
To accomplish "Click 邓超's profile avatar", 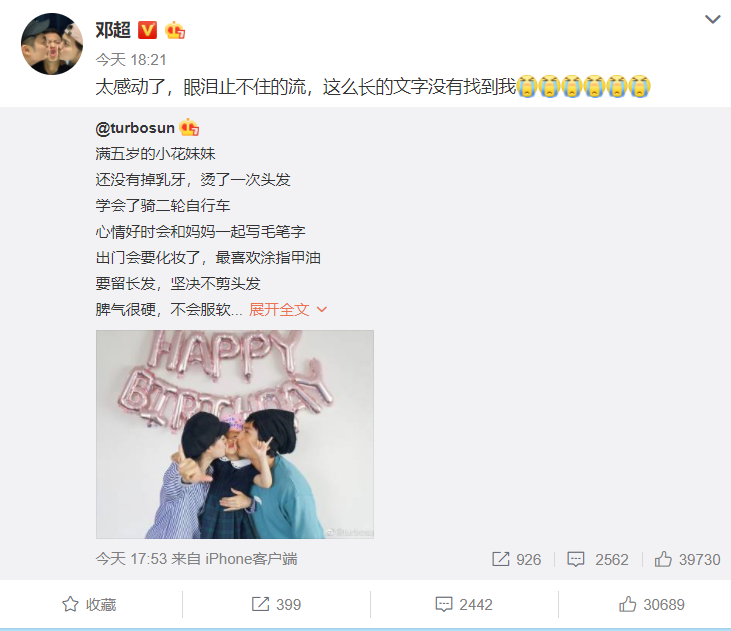I will (52, 44).
